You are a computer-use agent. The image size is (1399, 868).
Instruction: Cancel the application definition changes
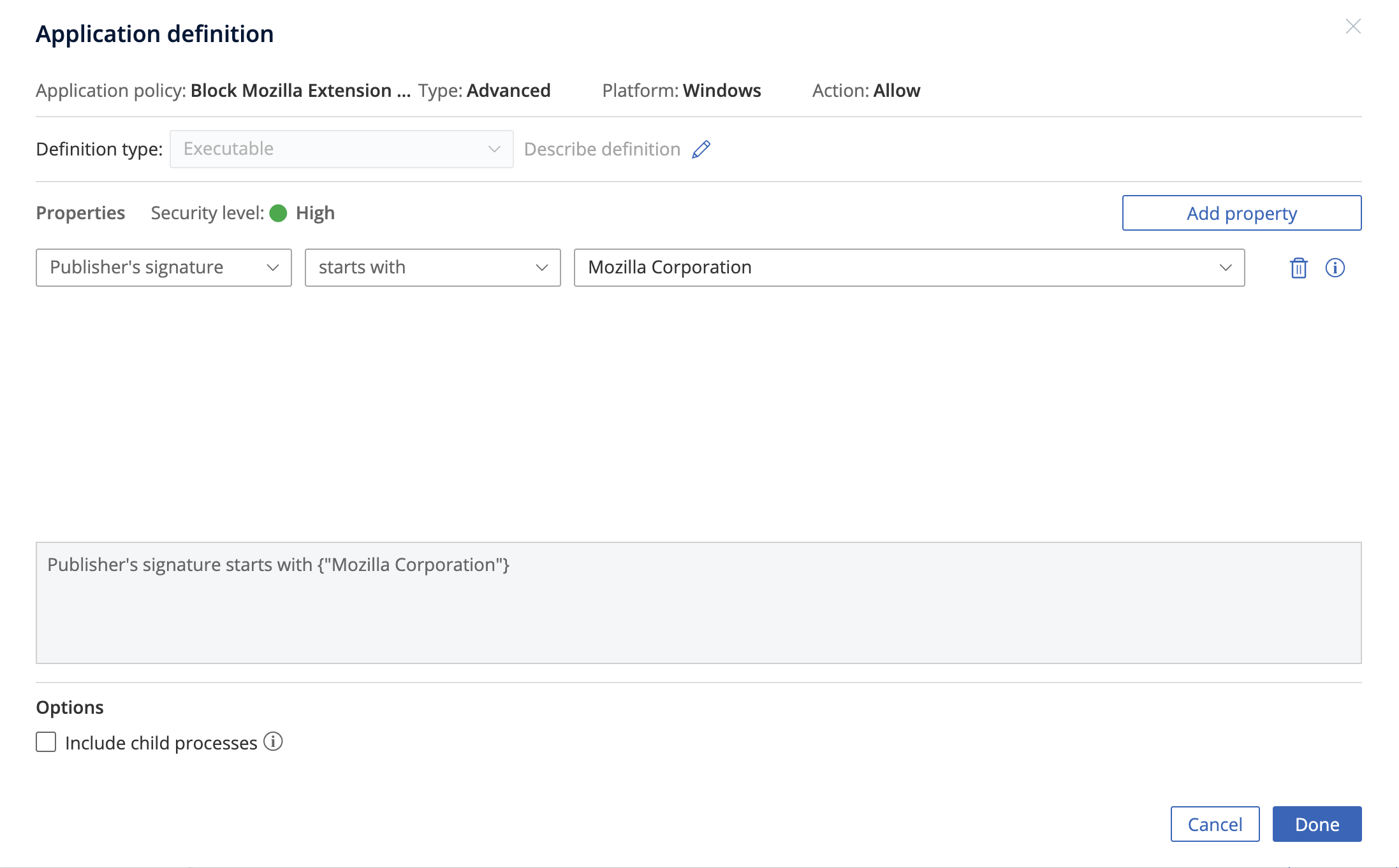click(1215, 823)
